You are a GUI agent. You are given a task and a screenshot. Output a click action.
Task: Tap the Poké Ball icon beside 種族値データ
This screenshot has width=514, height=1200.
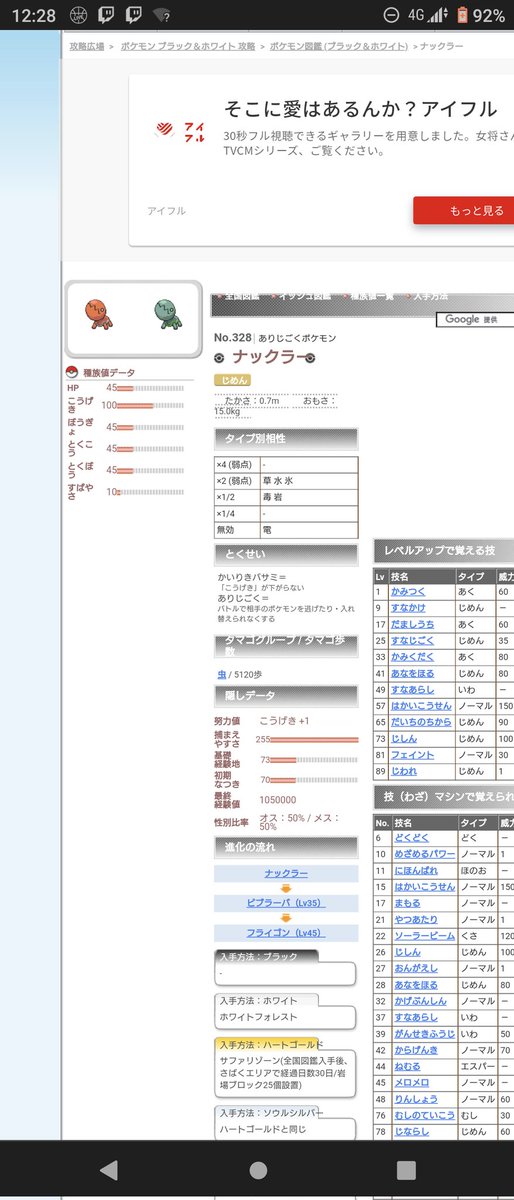(73, 372)
